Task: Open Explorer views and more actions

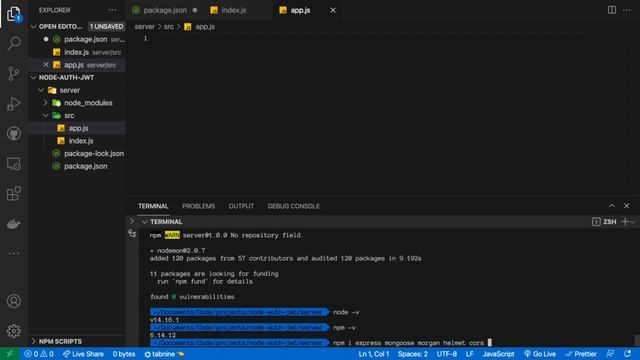Action: click(x=112, y=10)
